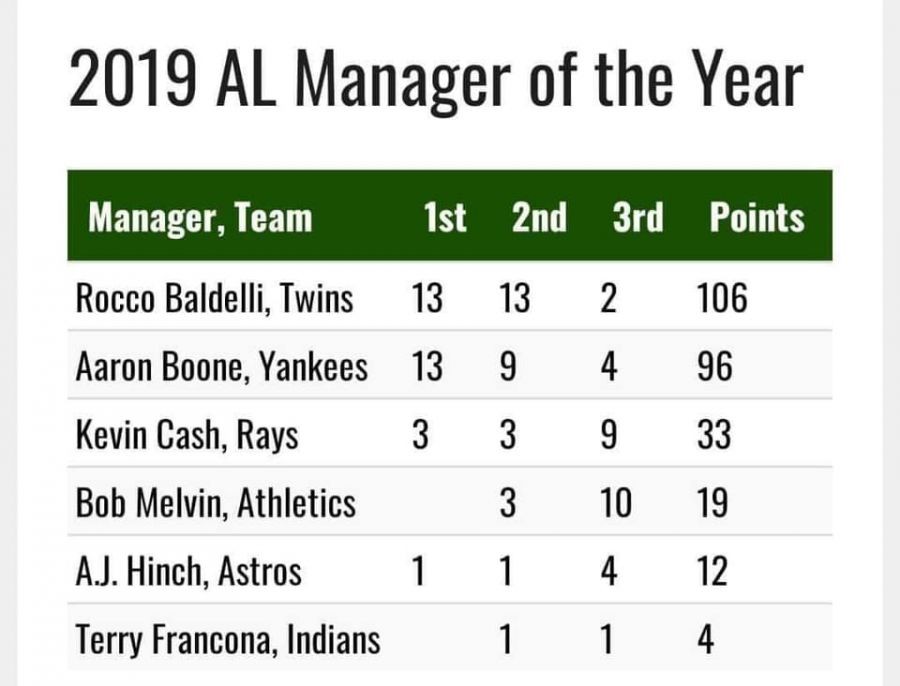Click Rocco Baldelli's 106 points value
Image resolution: width=900 pixels, height=686 pixels.
point(722,299)
